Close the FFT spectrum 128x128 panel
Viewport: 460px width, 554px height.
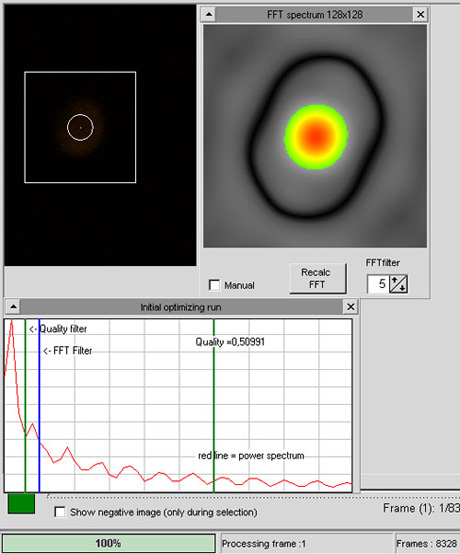pyautogui.click(x=420, y=14)
